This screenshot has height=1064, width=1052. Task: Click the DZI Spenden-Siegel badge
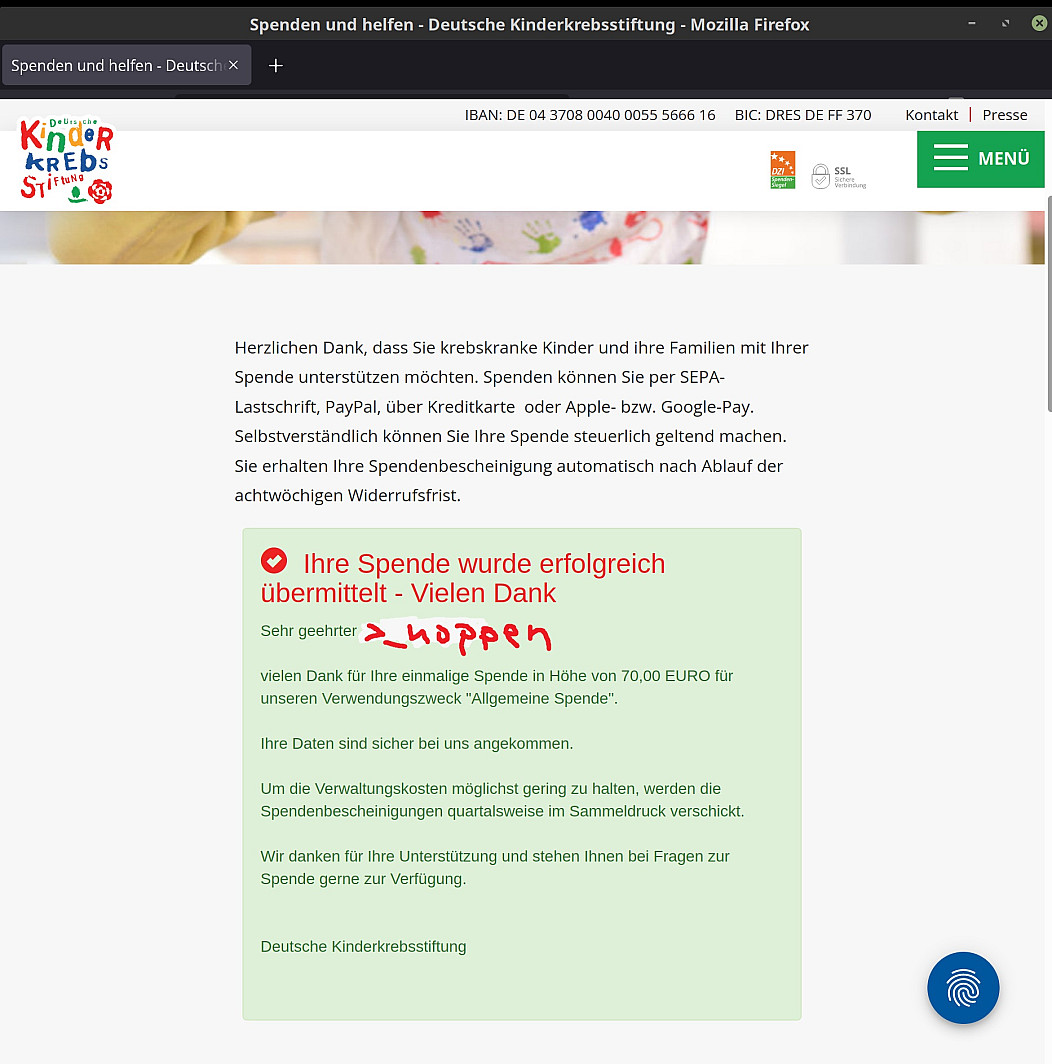tap(782, 170)
